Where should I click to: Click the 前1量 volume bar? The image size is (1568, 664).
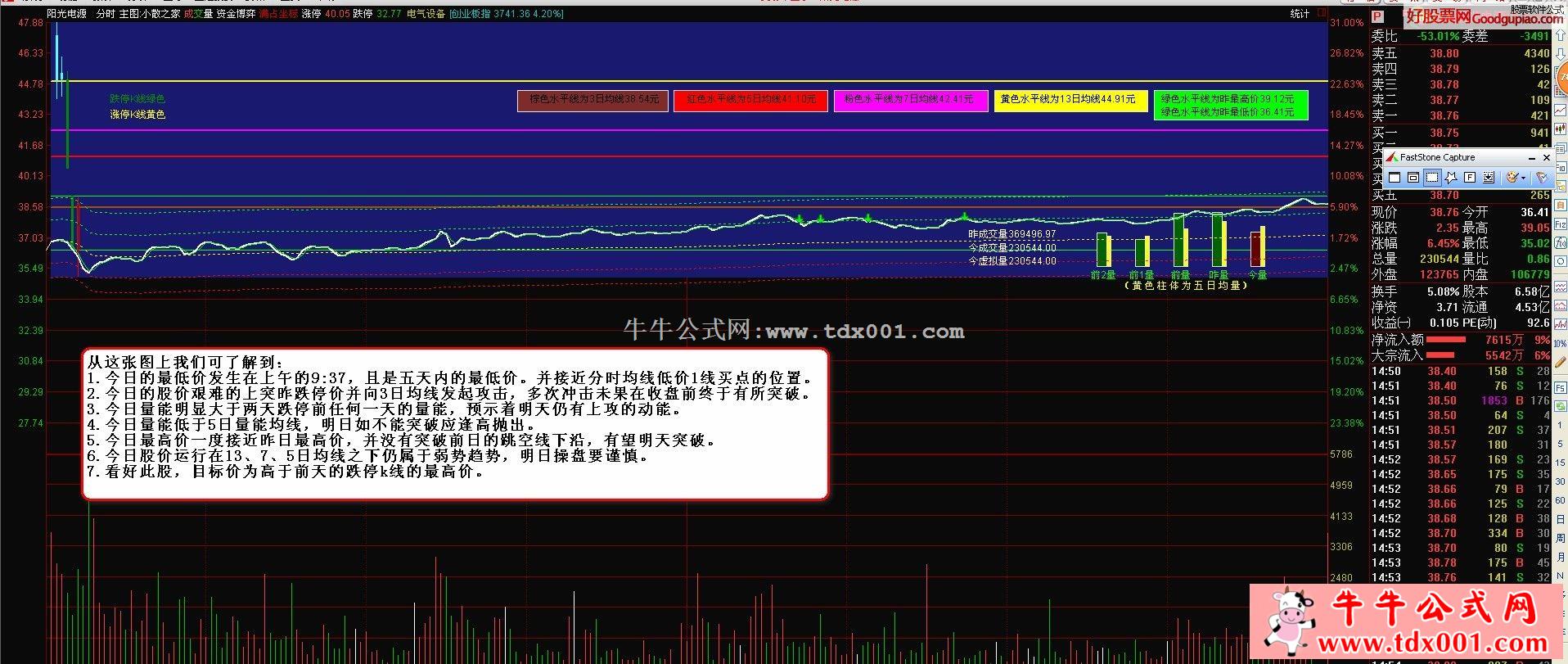[1142, 252]
